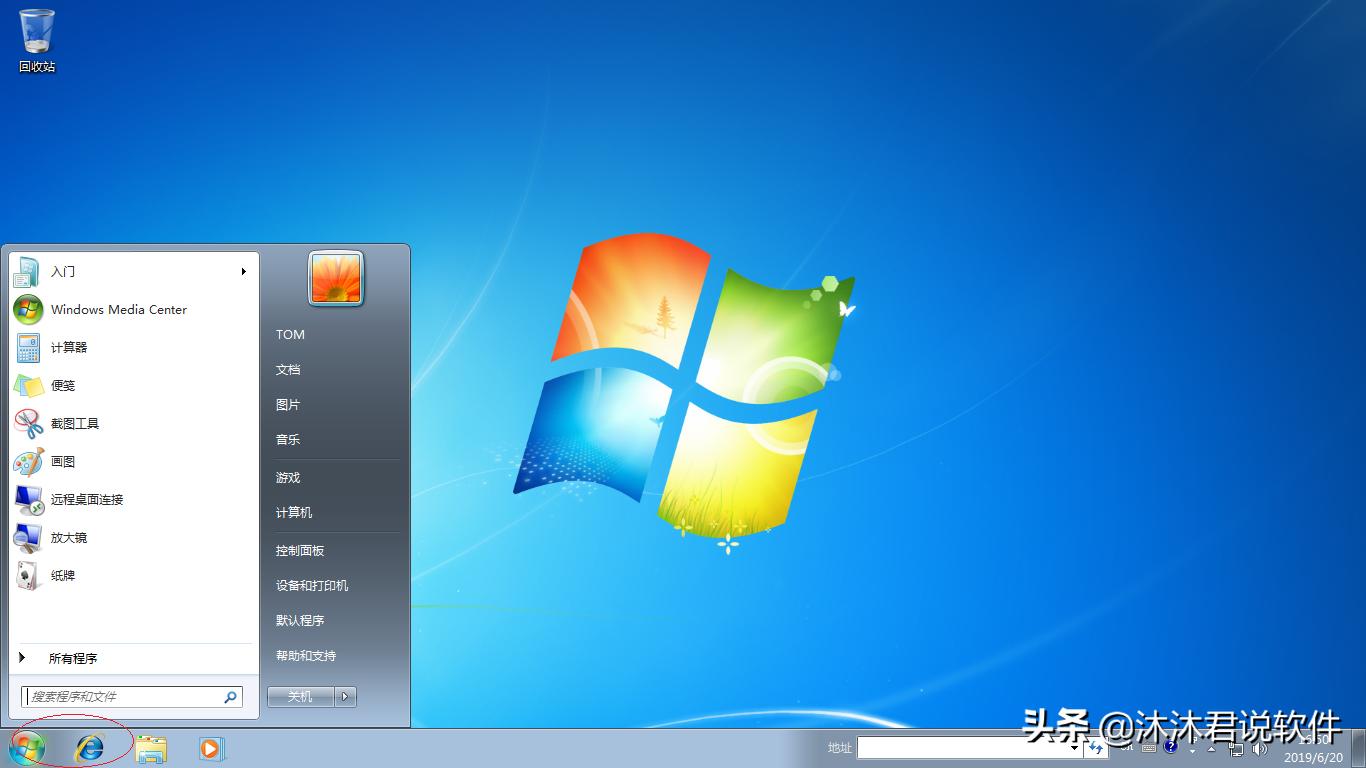The image size is (1366, 768).
Task: Open Windows Media Player from the taskbar
Action: pos(211,747)
